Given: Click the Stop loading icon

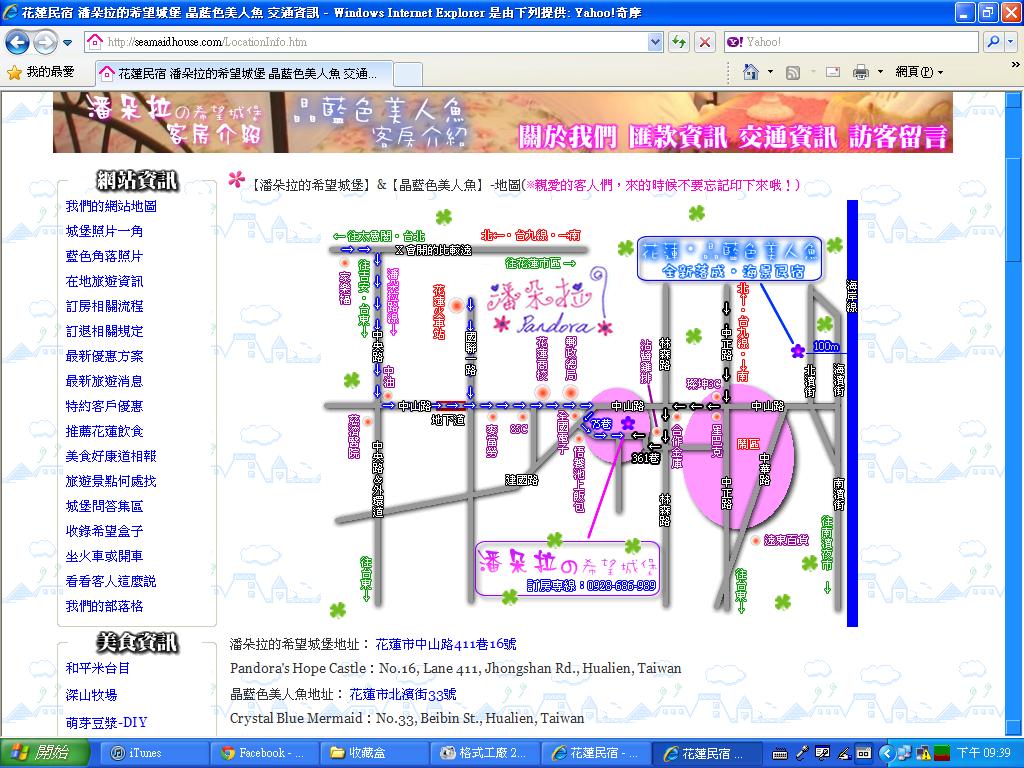Looking at the screenshot, I should point(705,42).
